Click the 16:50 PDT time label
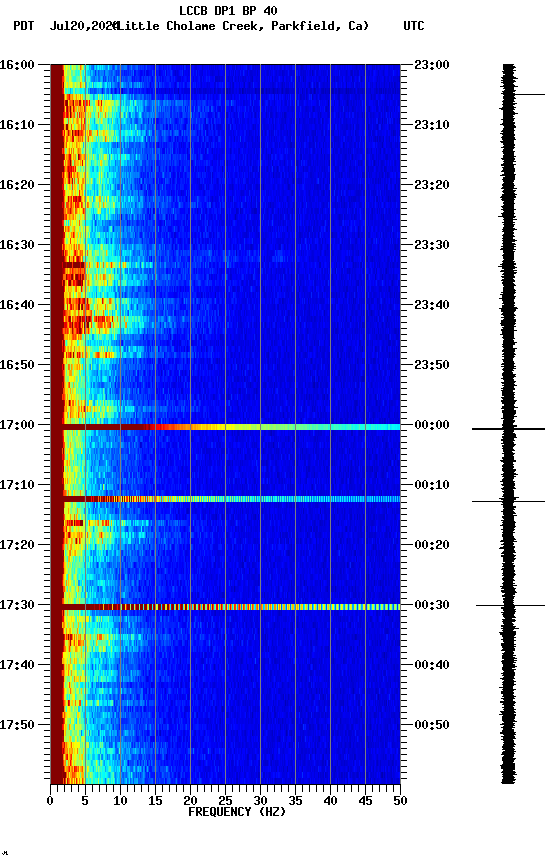Viewport: 552px width, 864px height. 17,365
